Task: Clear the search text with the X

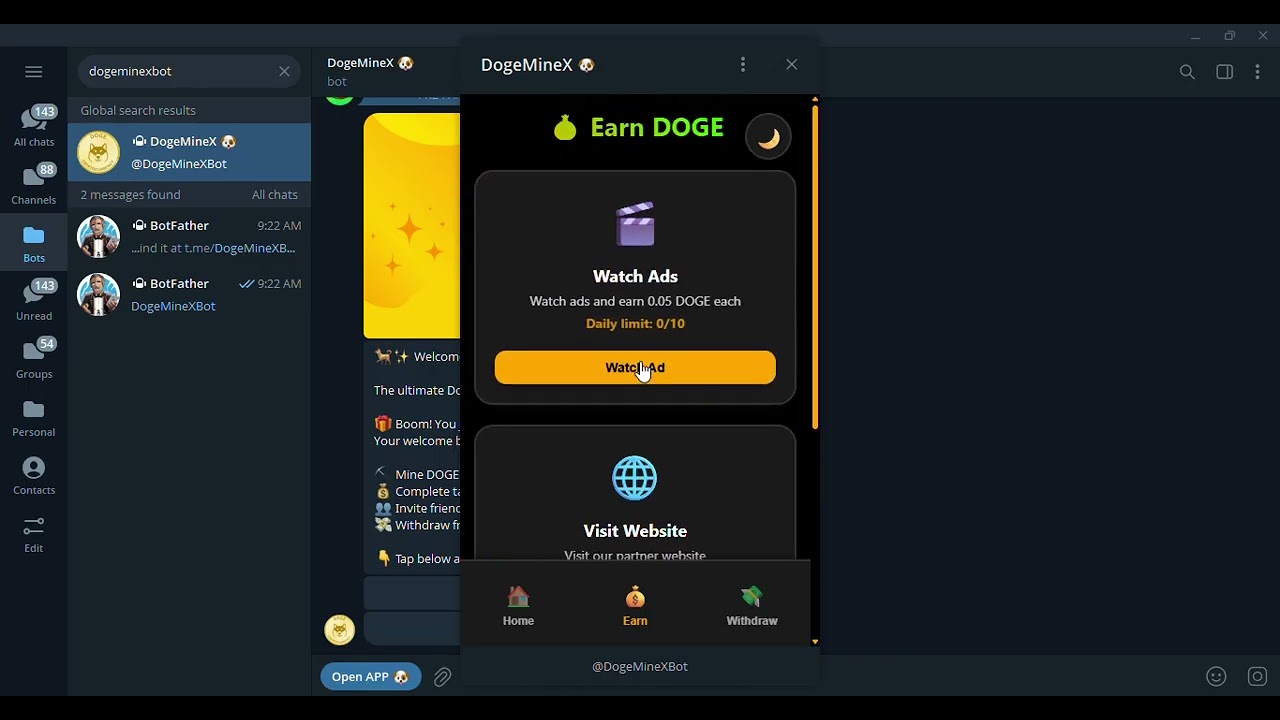Action: (x=284, y=71)
